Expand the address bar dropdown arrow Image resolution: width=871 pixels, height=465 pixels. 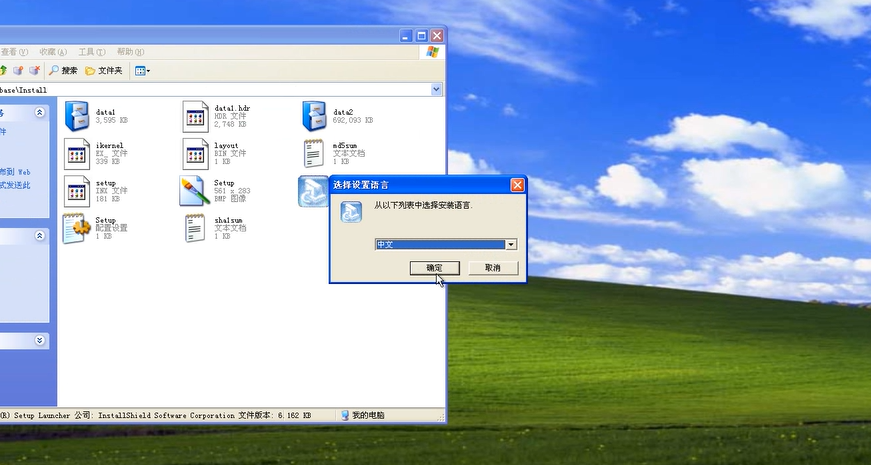coord(436,89)
